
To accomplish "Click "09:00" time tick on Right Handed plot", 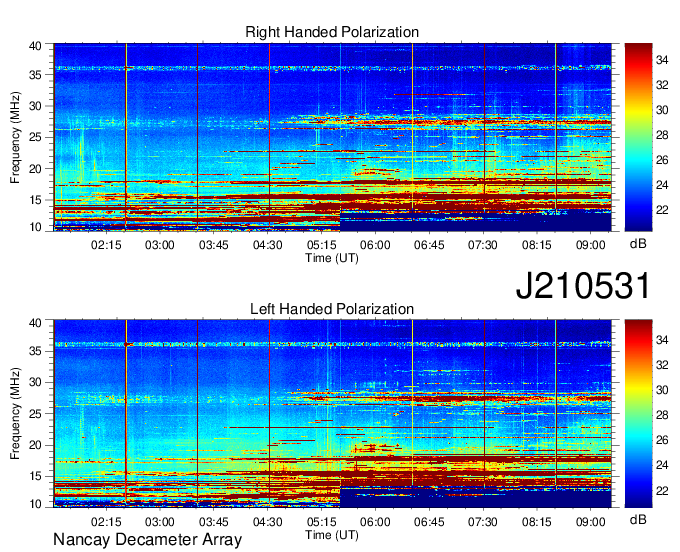I will click(x=590, y=245).
